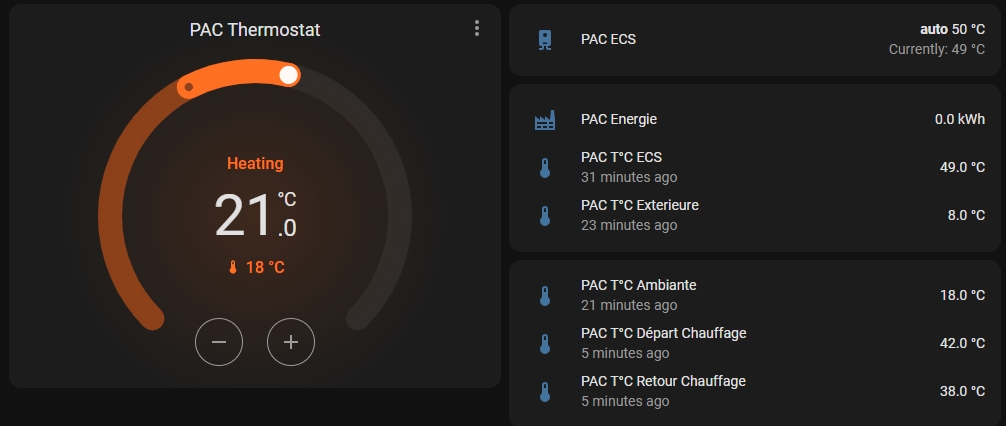
Task: Click the Départ Chauffage thermometer icon
Action: (545, 344)
